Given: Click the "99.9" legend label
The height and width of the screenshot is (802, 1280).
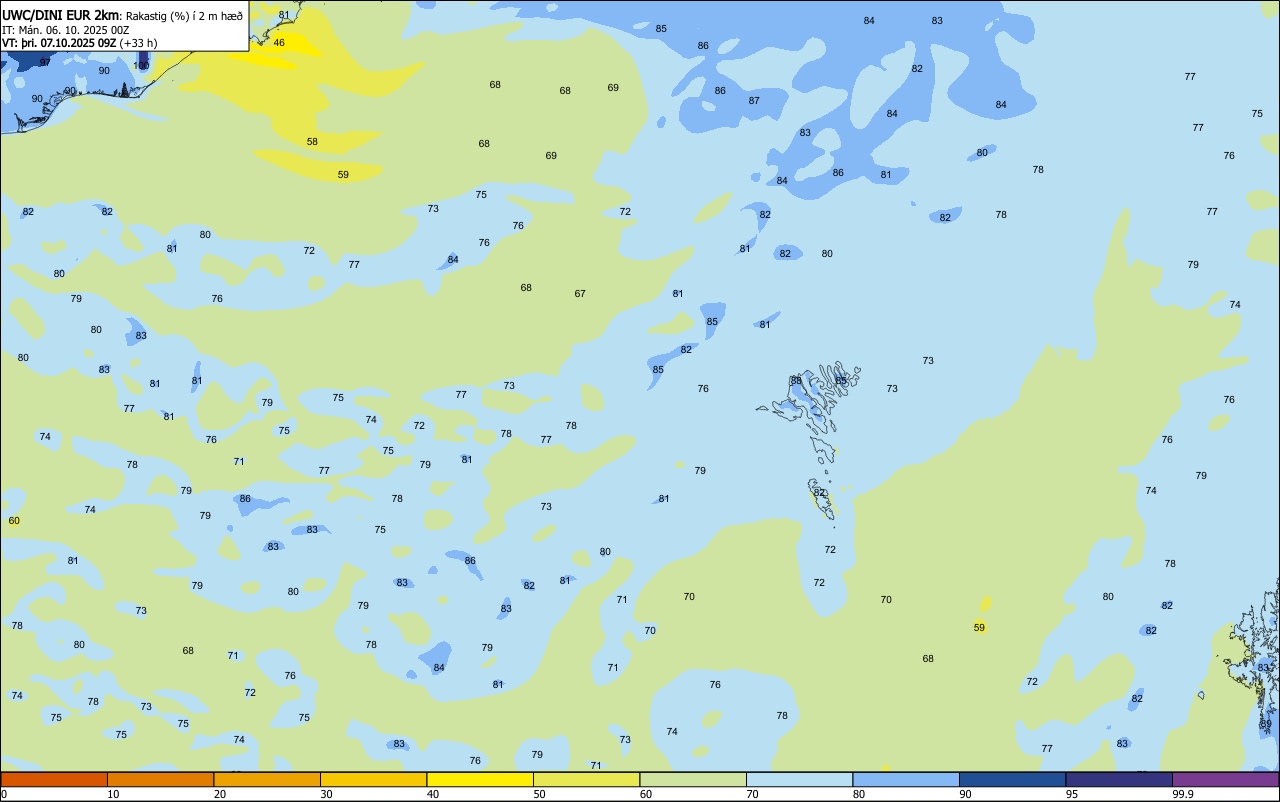Looking at the screenshot, I should click(x=1182, y=794).
